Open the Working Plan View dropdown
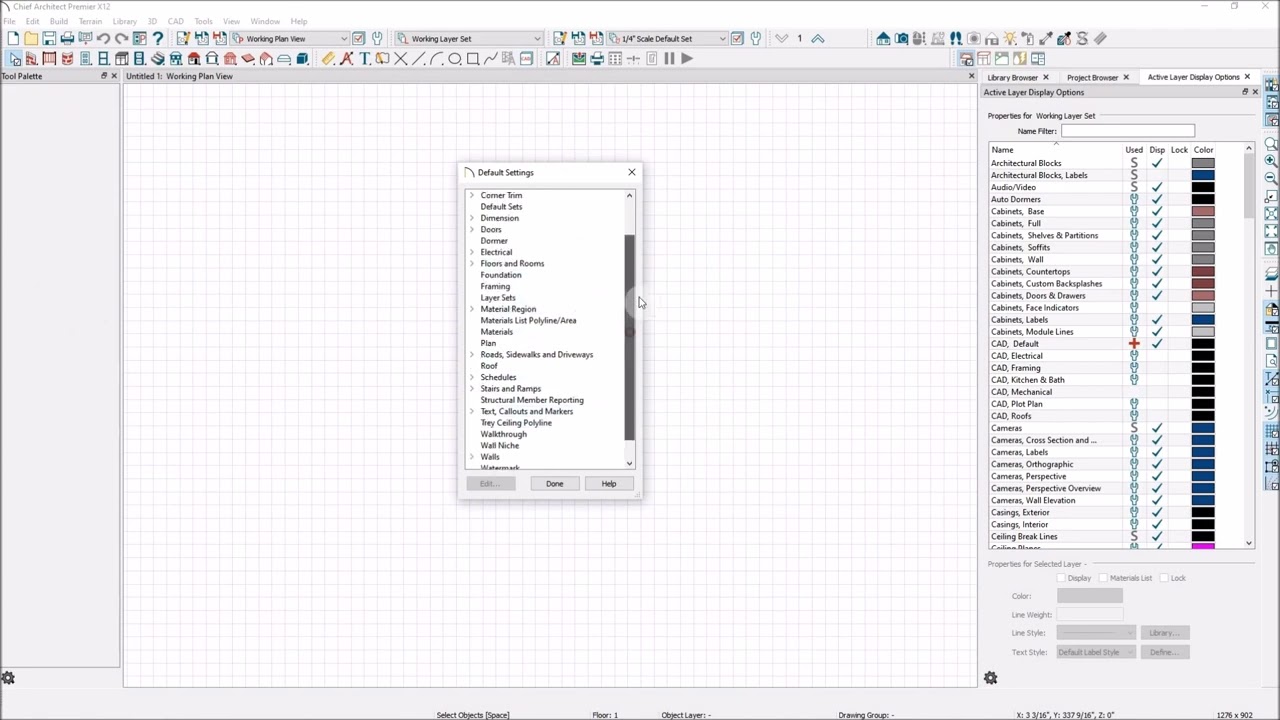This screenshot has width=1280, height=720. (344, 39)
